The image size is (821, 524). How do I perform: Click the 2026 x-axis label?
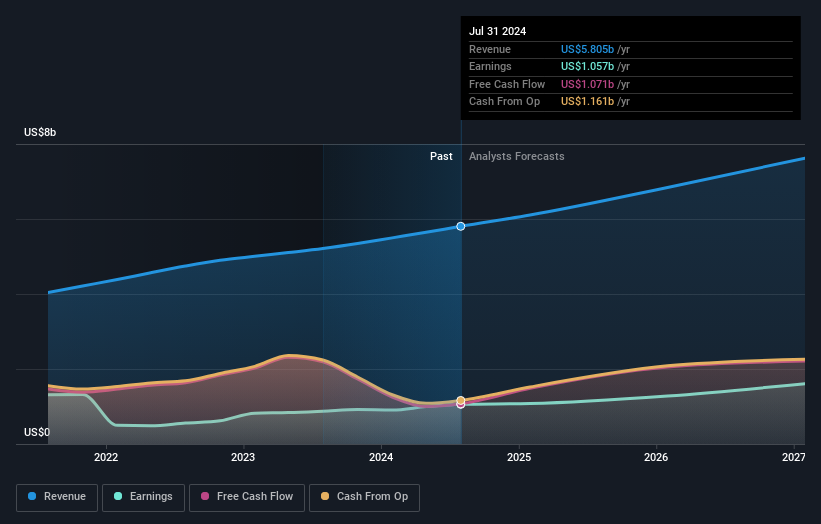point(656,458)
